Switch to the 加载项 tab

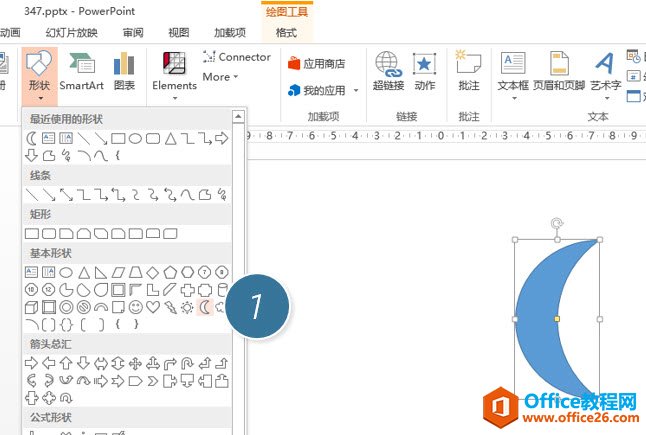(x=230, y=33)
